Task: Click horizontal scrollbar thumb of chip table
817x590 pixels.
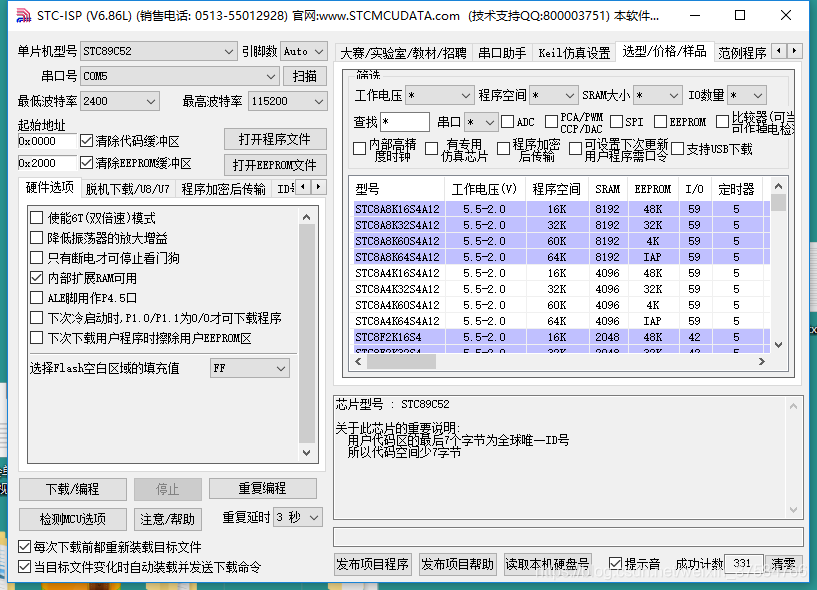Action: tap(401, 361)
